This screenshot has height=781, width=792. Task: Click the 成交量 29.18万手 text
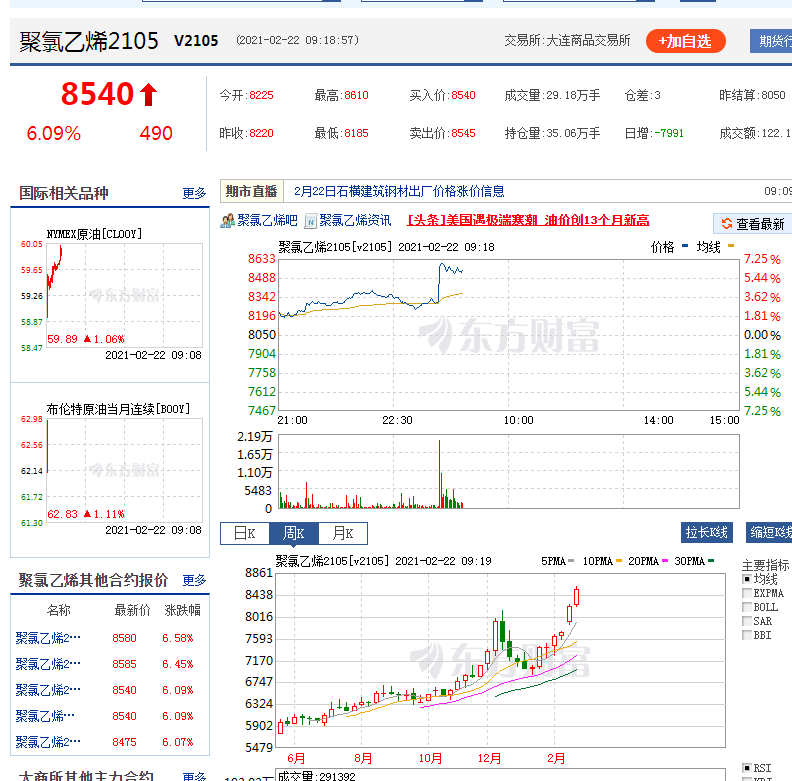point(552,95)
